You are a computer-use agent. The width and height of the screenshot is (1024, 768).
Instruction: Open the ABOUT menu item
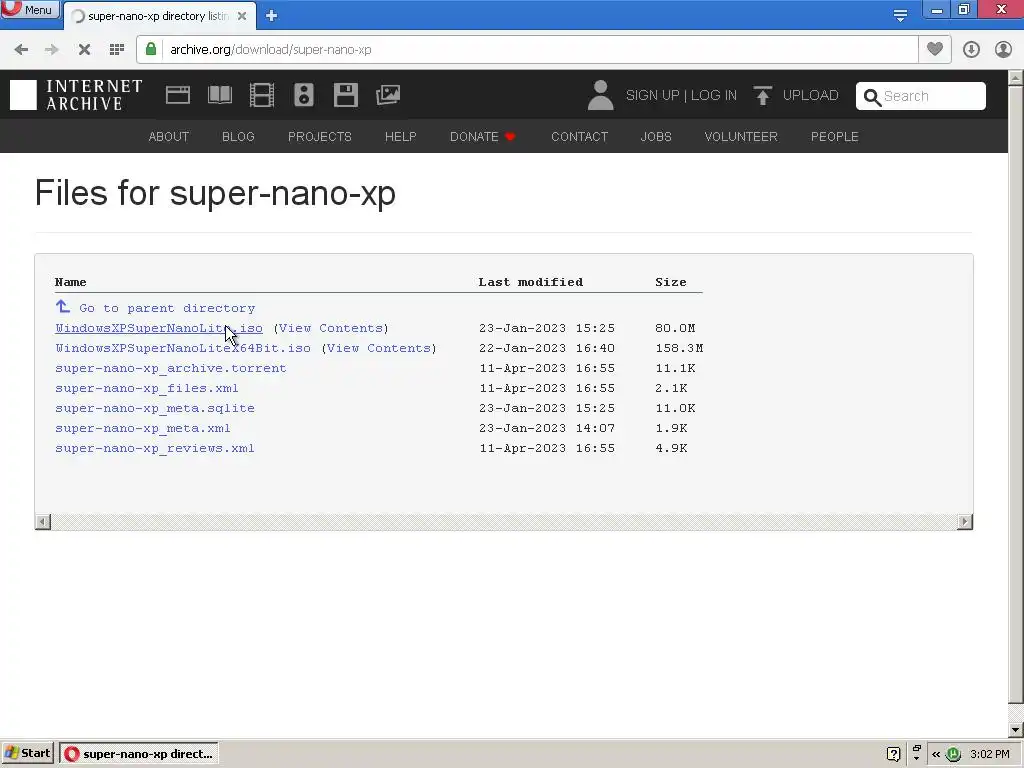click(x=168, y=136)
